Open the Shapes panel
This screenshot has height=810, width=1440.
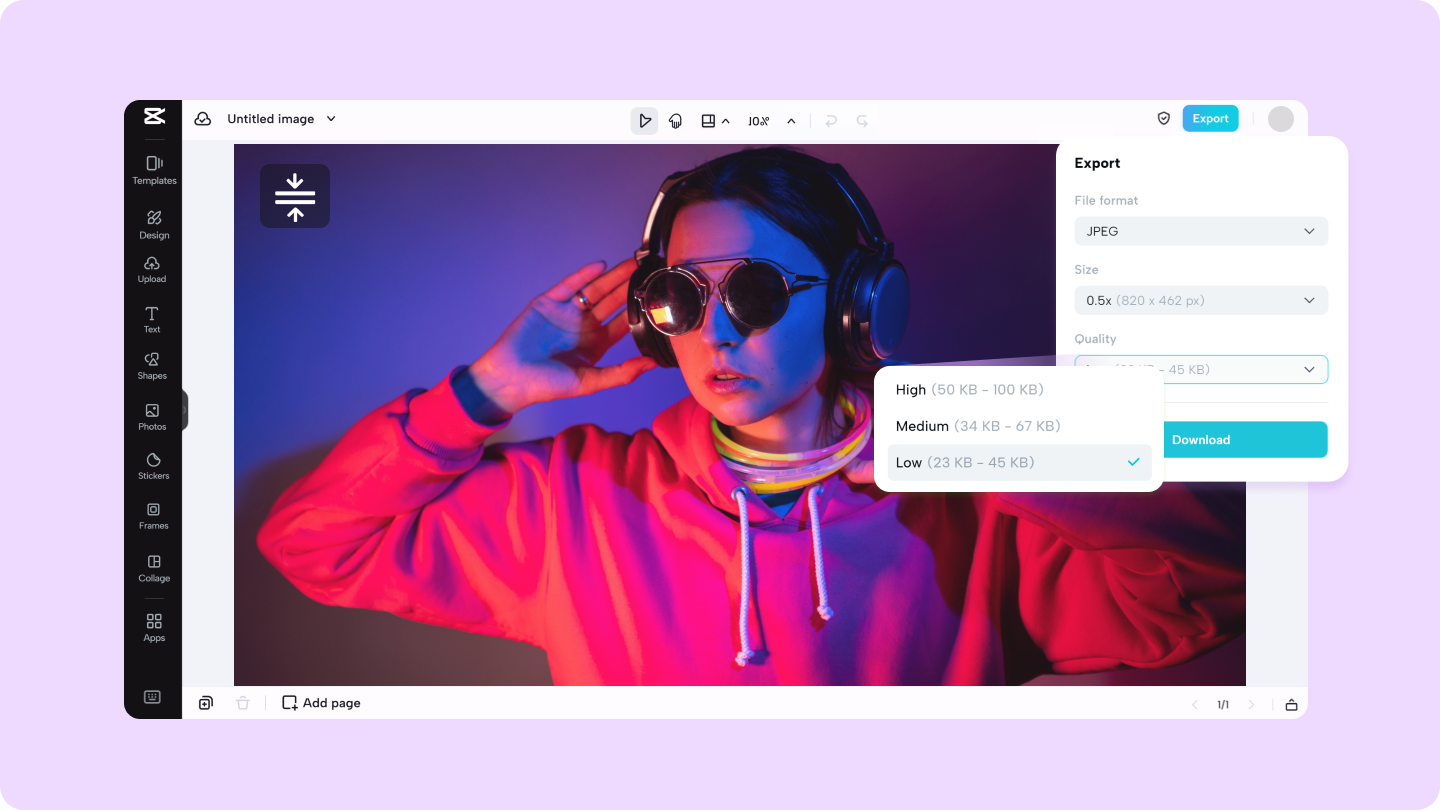tap(152, 366)
